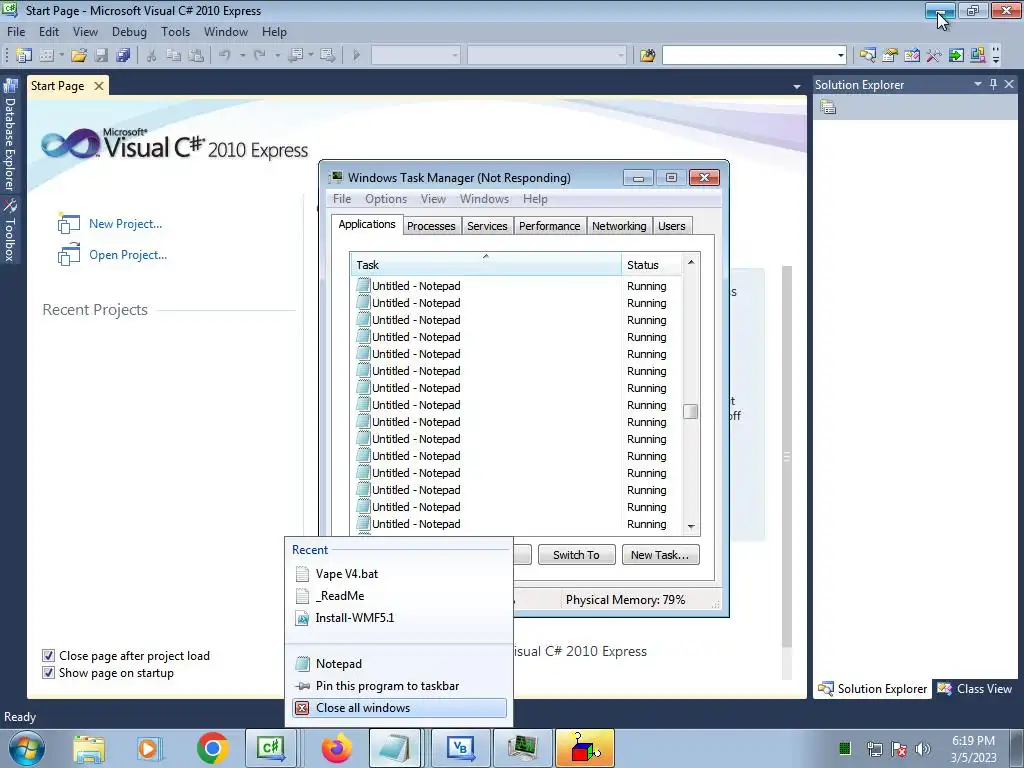Click the Navigate Backward toolbar icon
The image size is (1024, 768).
coord(296,56)
